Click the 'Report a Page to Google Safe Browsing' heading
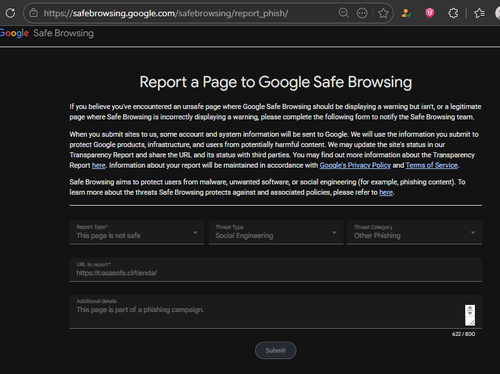500x374 pixels. [276, 82]
